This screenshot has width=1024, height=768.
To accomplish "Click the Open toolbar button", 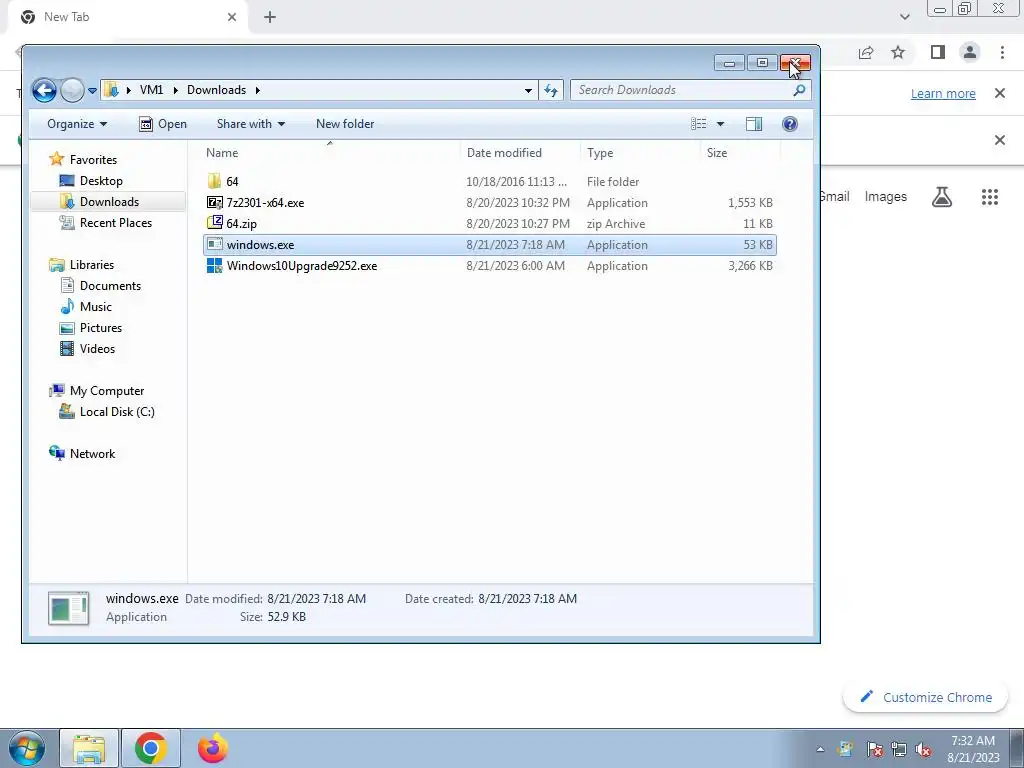I will coord(163,124).
